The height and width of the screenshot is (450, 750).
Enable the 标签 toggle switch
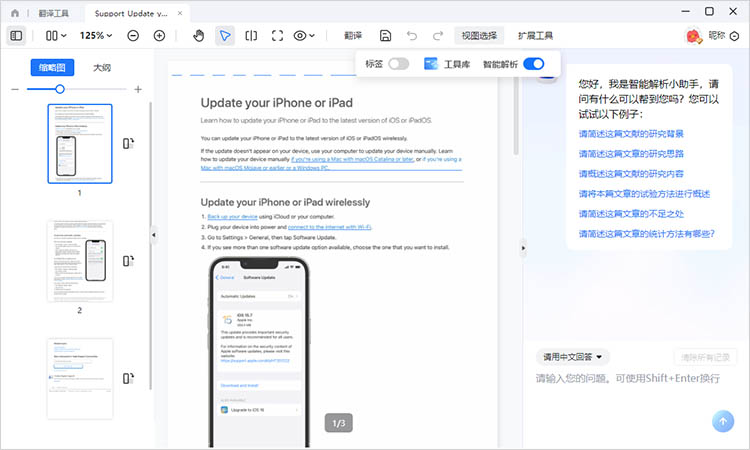point(398,64)
